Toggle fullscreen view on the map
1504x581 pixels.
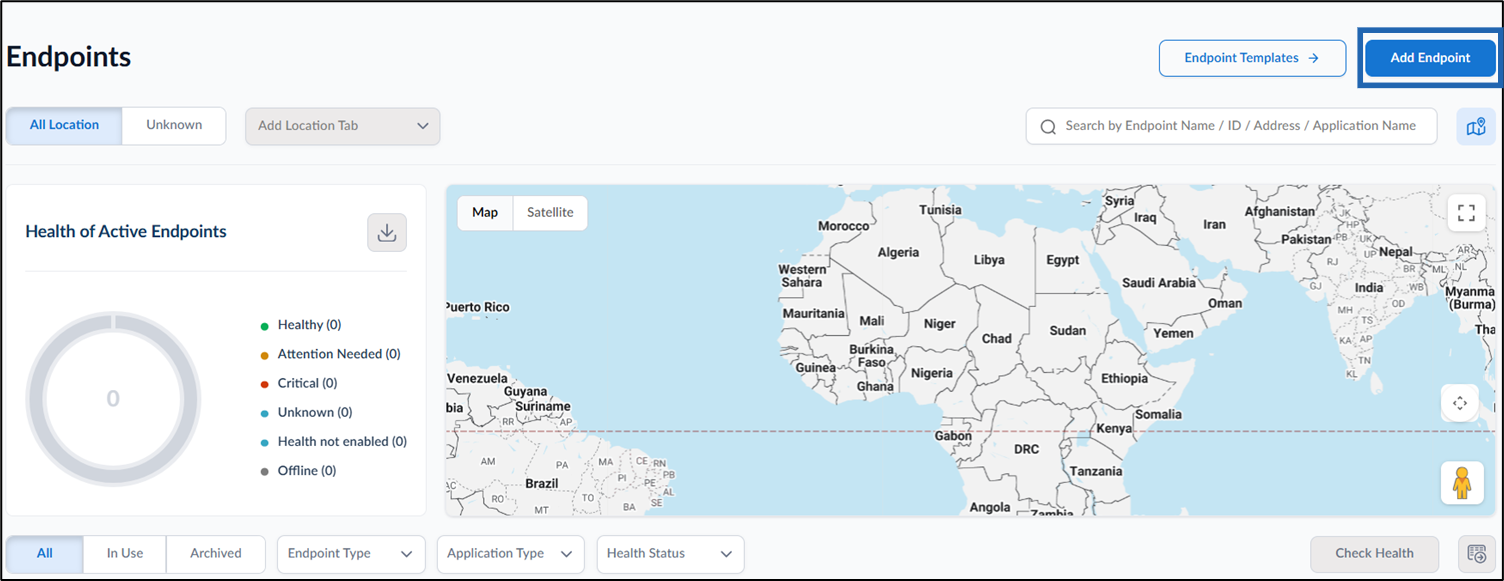tap(1466, 213)
